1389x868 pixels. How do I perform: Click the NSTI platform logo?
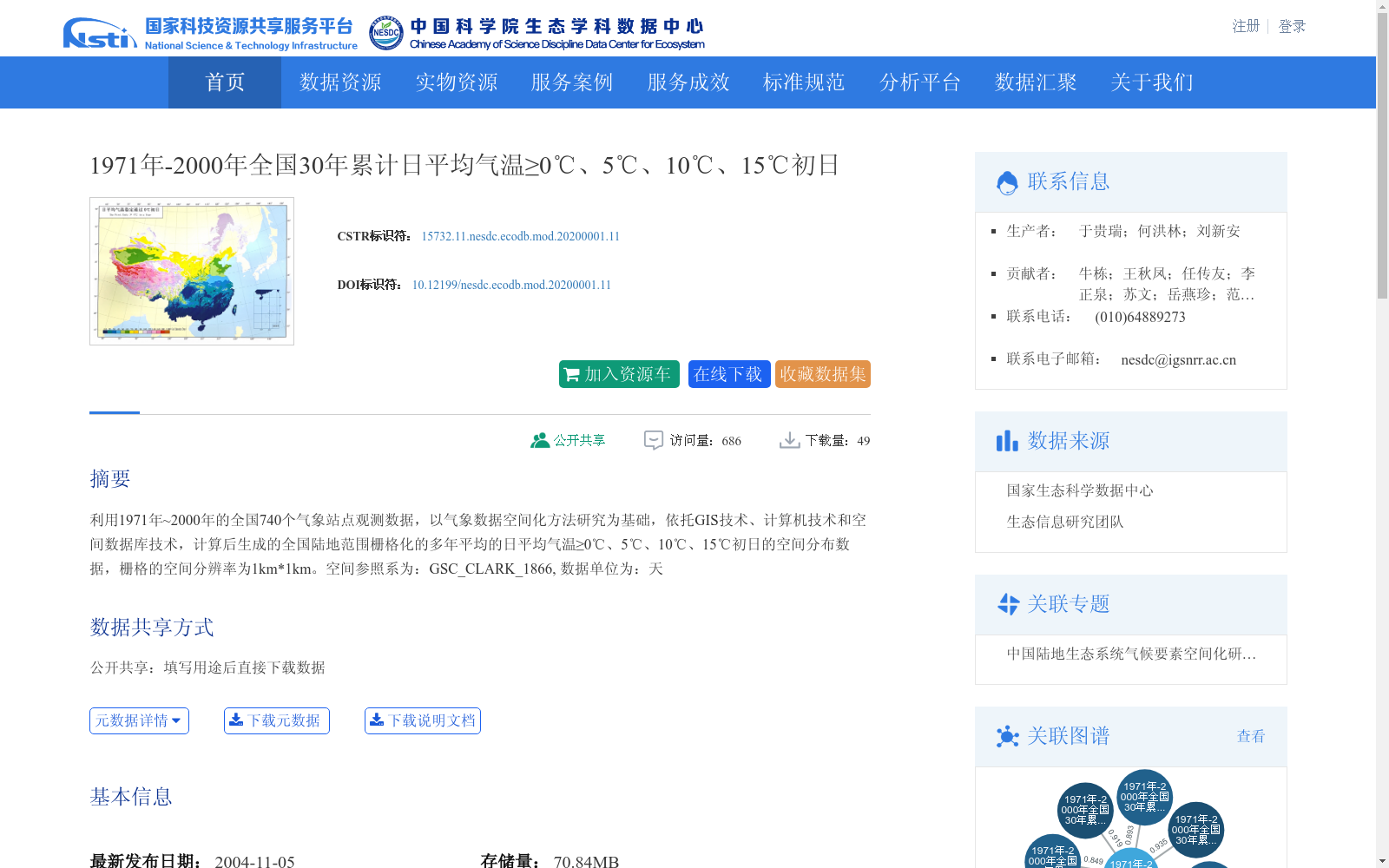(210, 33)
